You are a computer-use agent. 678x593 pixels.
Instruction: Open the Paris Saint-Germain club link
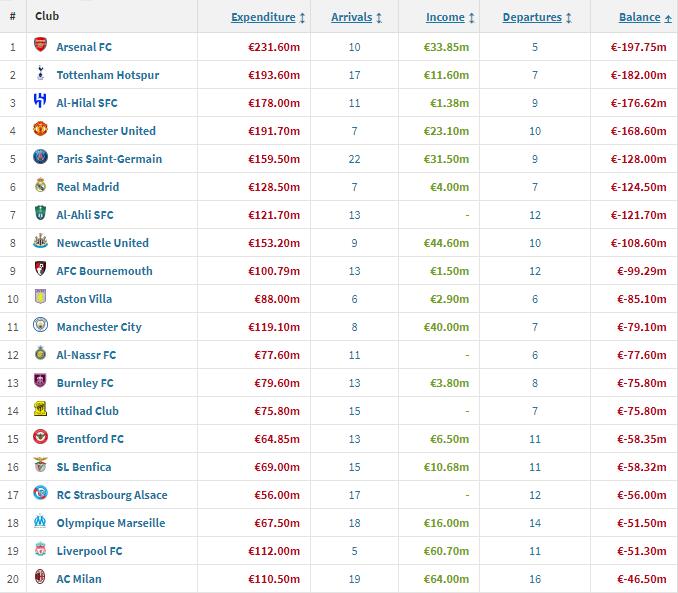[x=109, y=159]
